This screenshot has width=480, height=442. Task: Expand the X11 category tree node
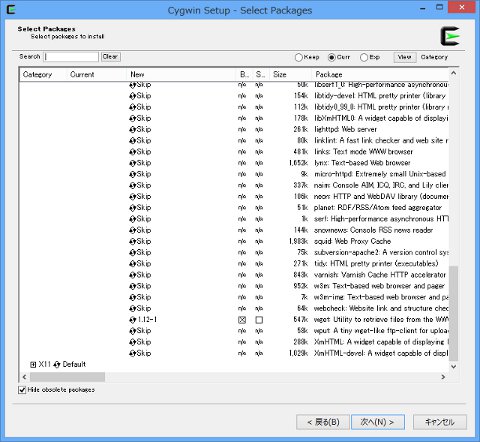[33, 365]
